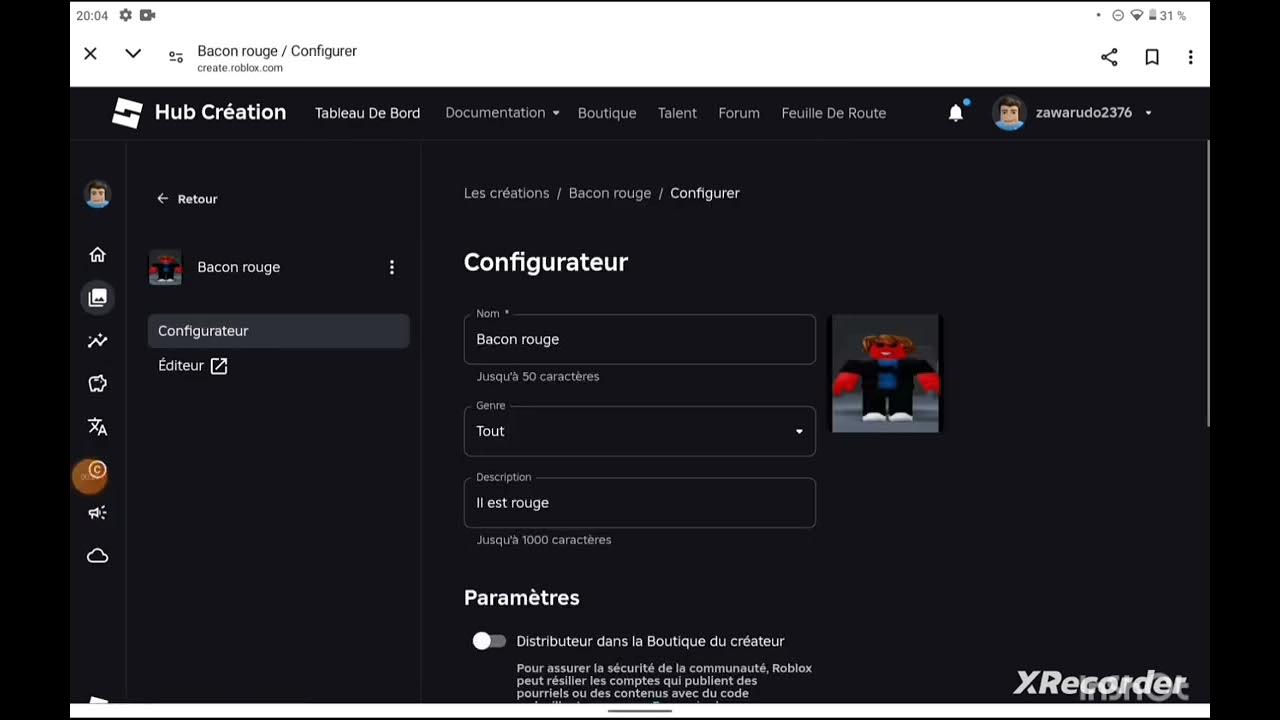Open monetization piggy bank icon
The width and height of the screenshot is (1280, 720).
97,384
